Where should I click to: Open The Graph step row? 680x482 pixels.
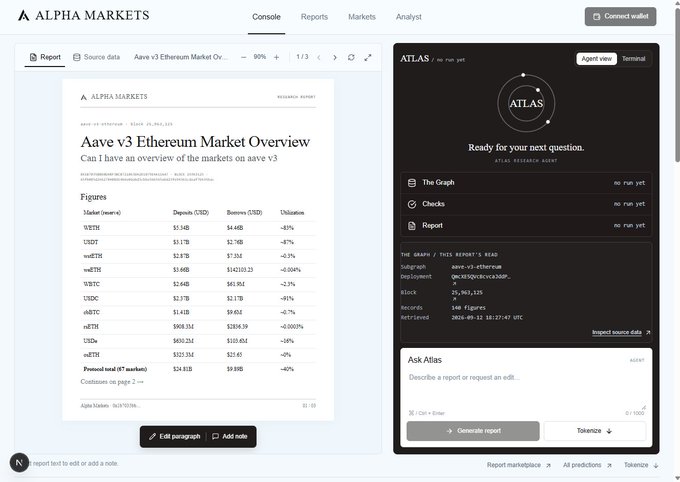[x=526, y=183]
